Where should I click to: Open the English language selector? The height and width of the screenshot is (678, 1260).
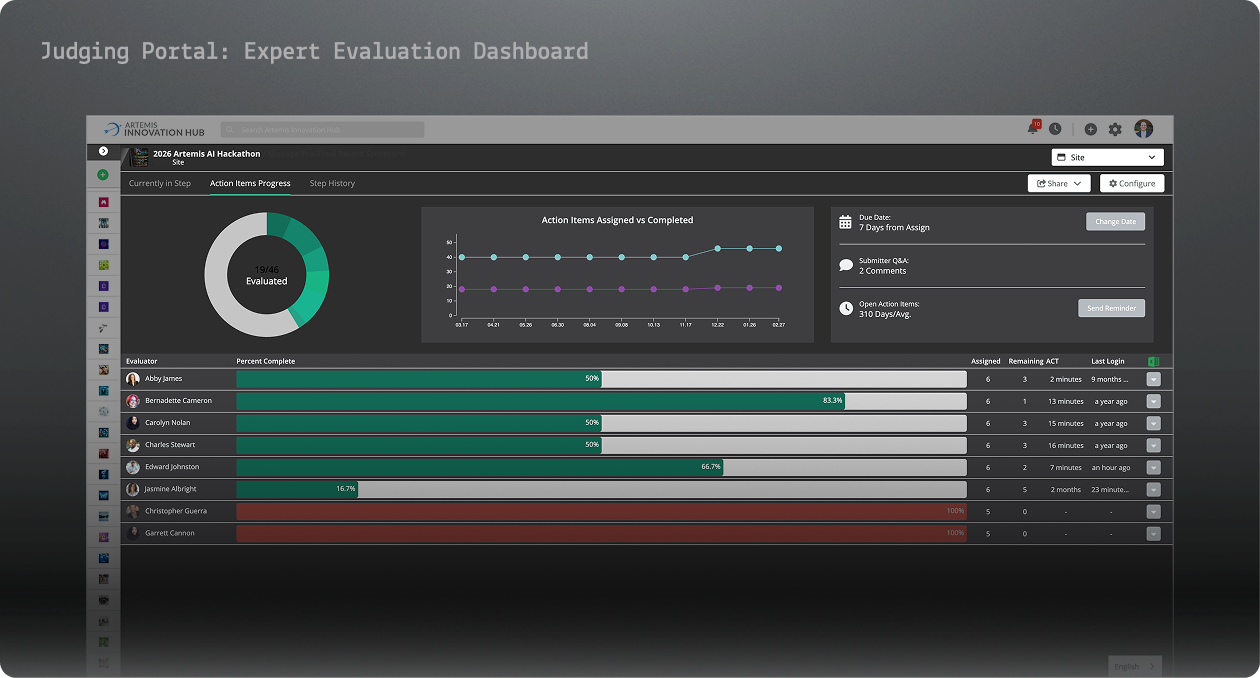[x=1134, y=666]
